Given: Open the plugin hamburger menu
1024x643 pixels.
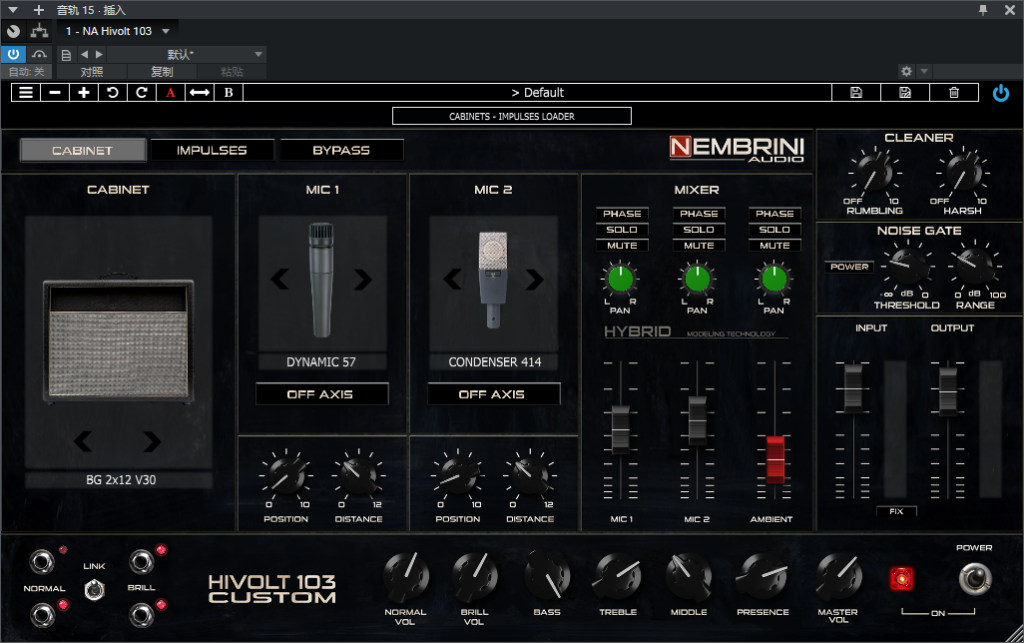Looking at the screenshot, I should 25,93.
